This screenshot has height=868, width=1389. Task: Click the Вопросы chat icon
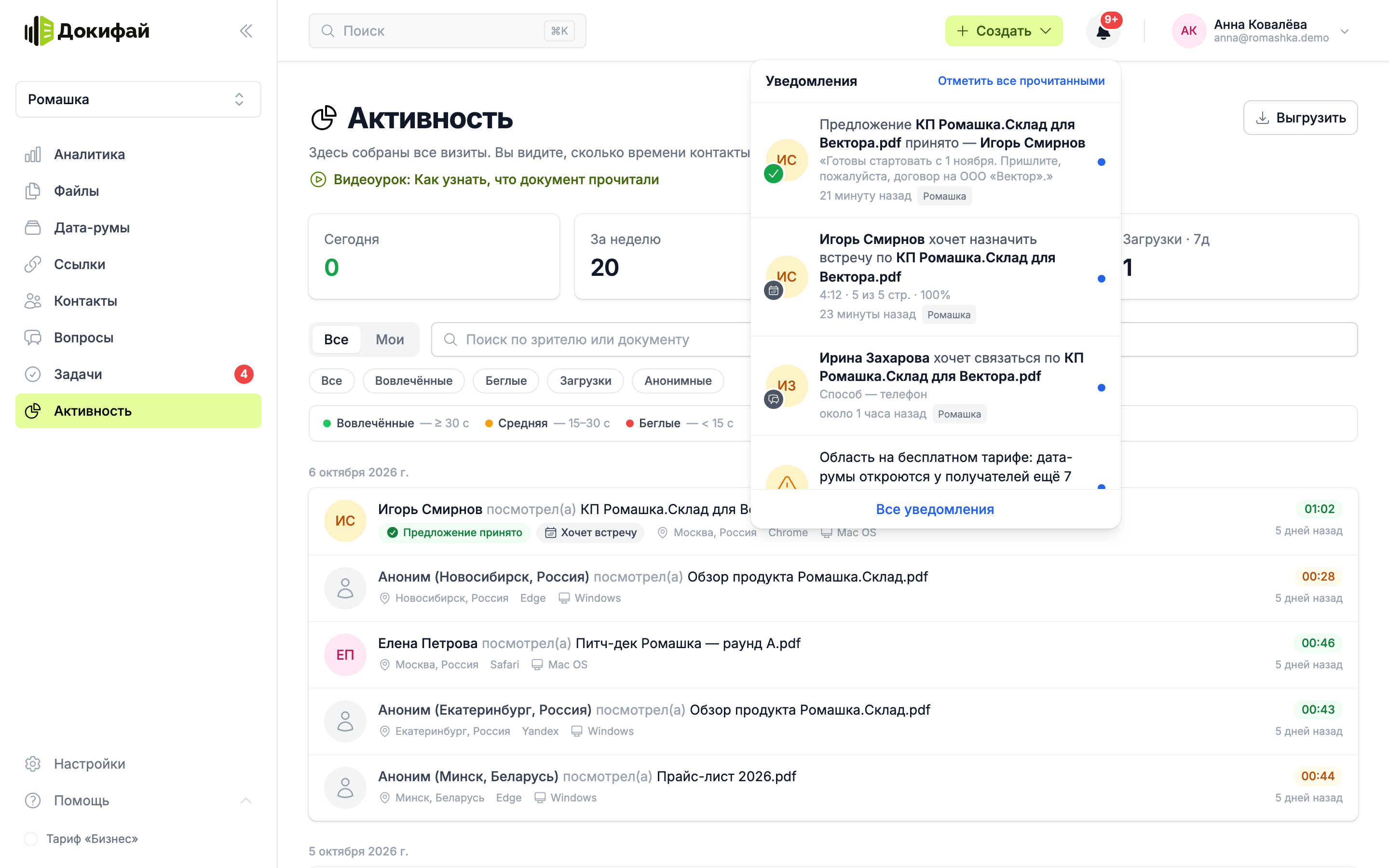click(33, 338)
